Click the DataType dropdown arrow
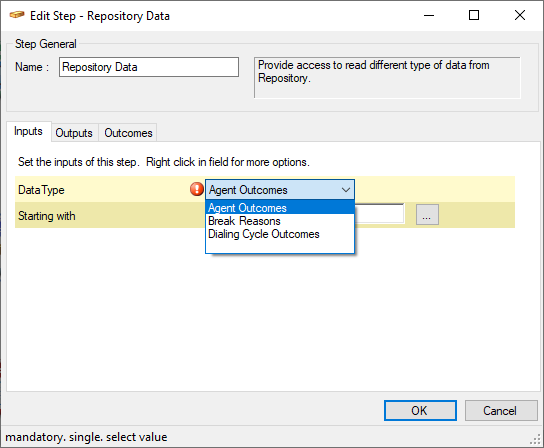544x448 pixels. 346,190
